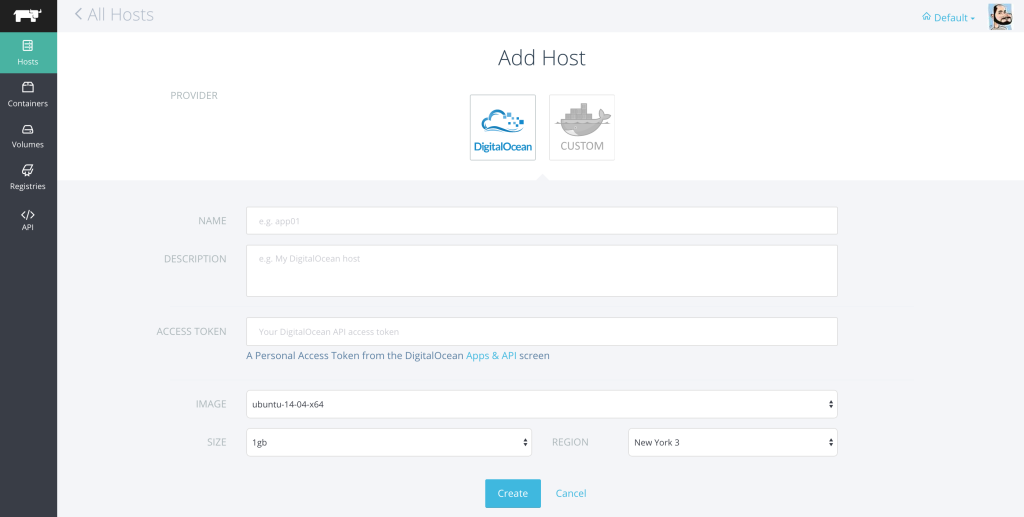Expand the Default environment dropdown
This screenshot has height=517, width=1024.
948,17
